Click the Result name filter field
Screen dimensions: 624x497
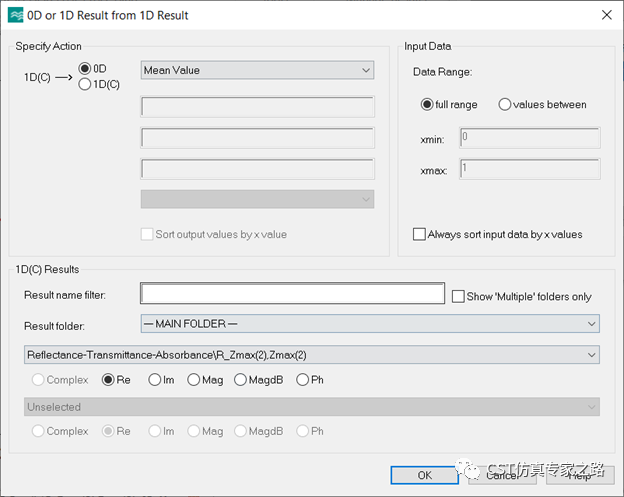(292, 293)
